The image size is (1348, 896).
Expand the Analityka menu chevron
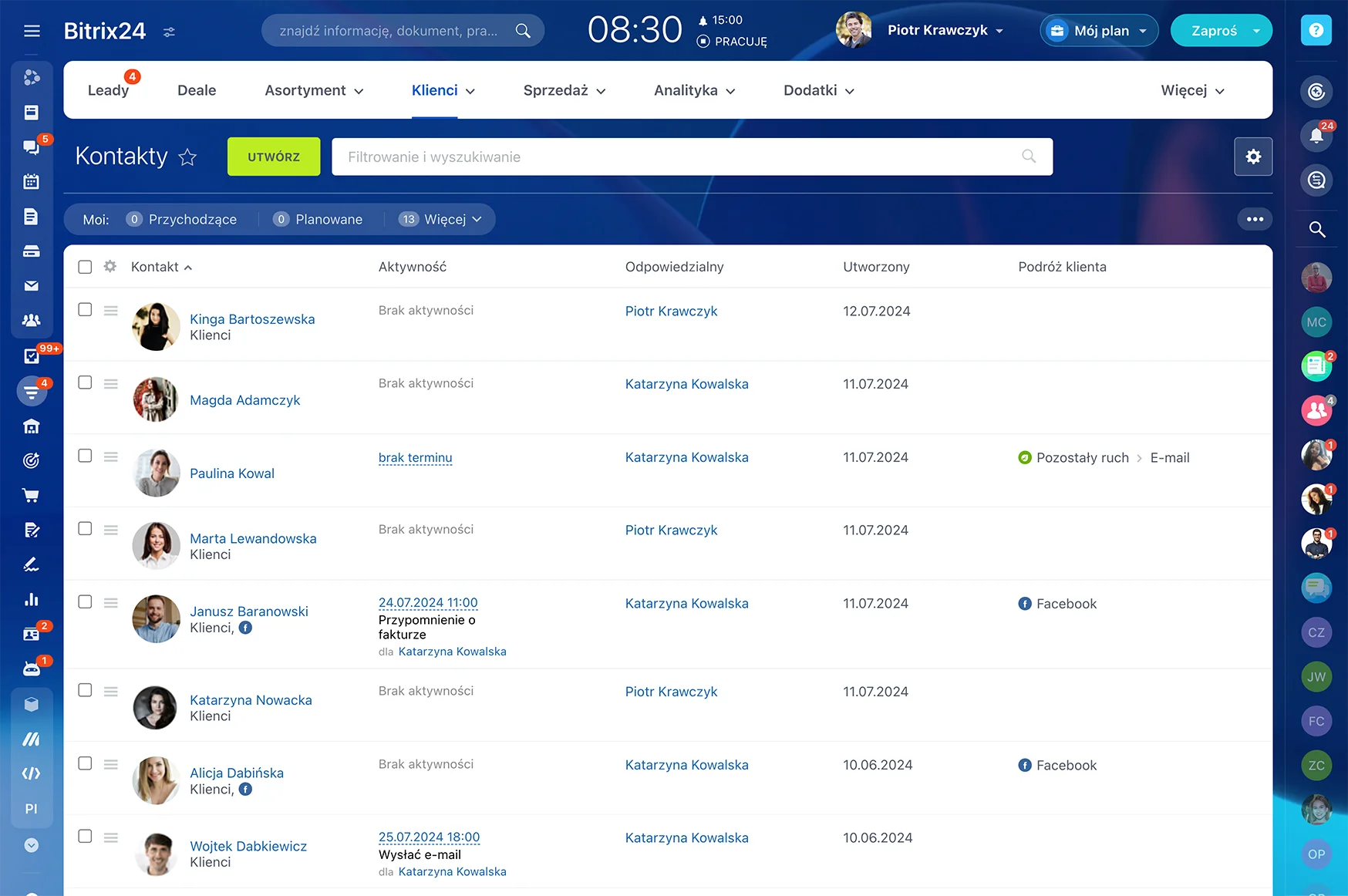[731, 91]
